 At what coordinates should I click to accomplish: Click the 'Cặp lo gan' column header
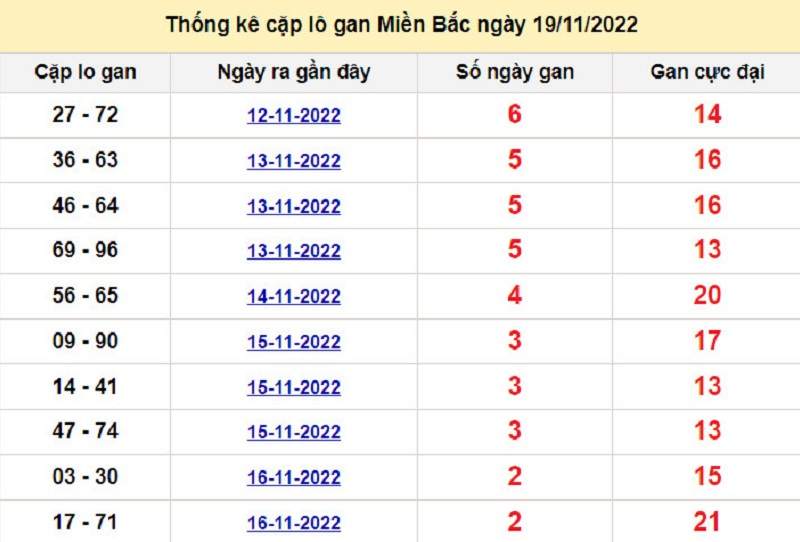tap(85, 72)
